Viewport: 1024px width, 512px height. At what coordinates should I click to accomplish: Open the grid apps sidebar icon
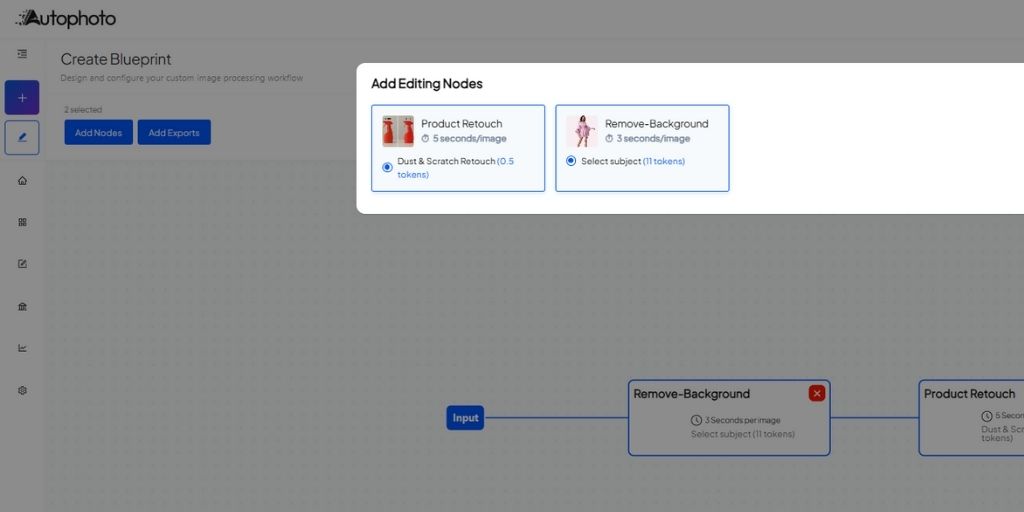pos(22,223)
